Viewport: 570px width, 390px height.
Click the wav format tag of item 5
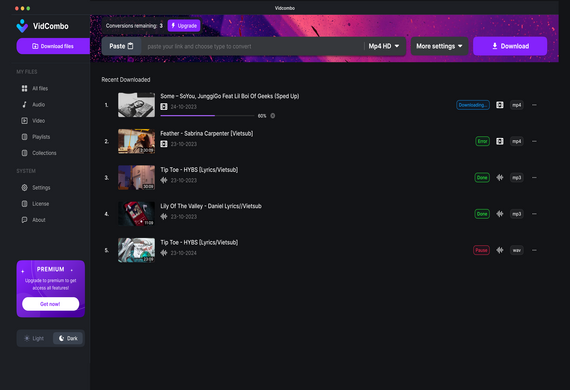pyautogui.click(x=517, y=250)
